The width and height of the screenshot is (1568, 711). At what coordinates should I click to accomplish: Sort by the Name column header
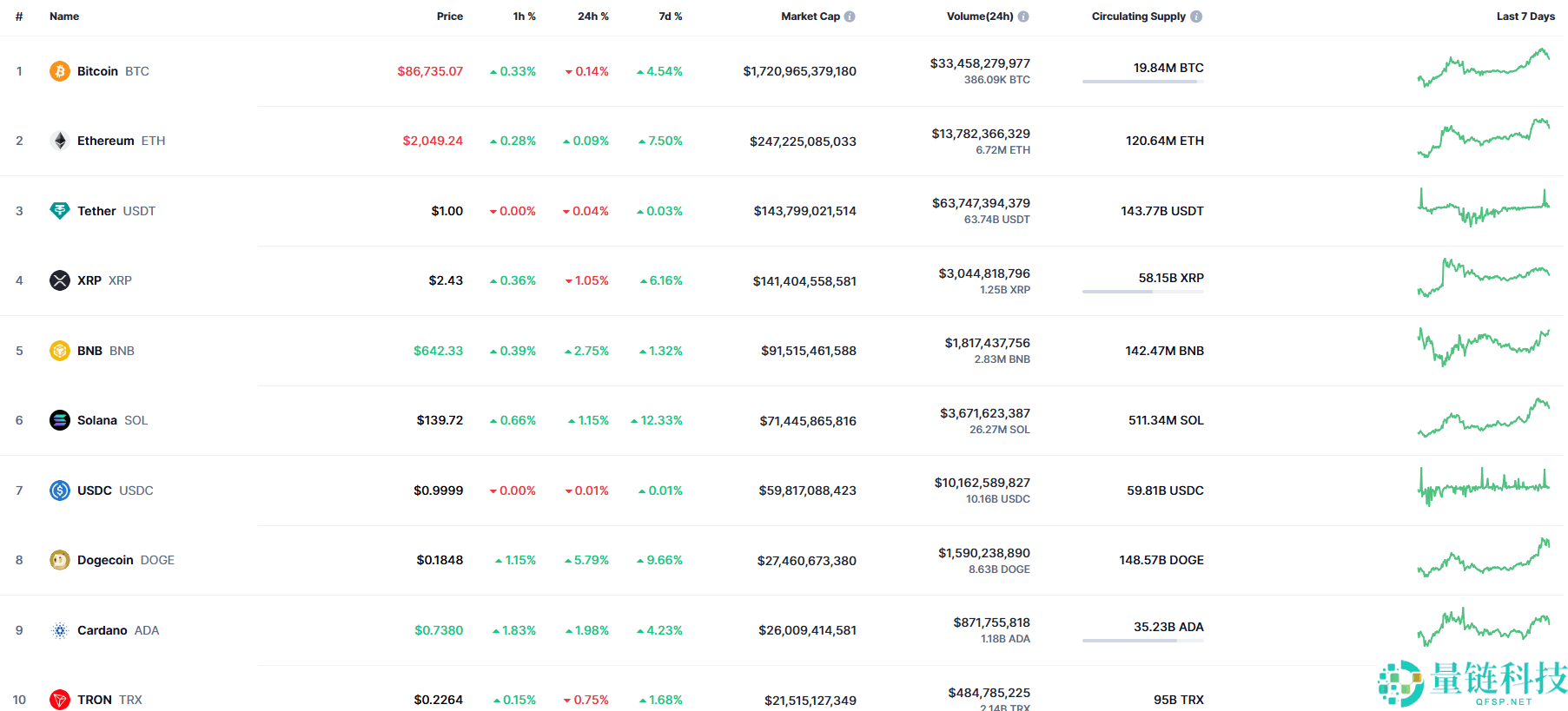(64, 16)
